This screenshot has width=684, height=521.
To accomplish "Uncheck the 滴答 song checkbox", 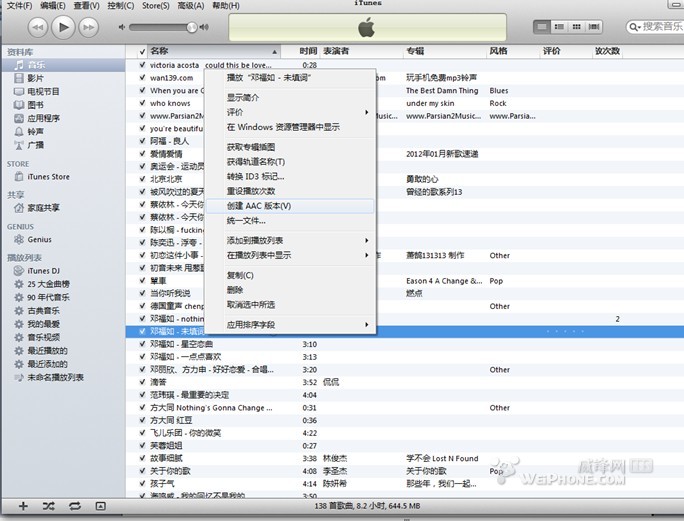I will tap(142, 382).
